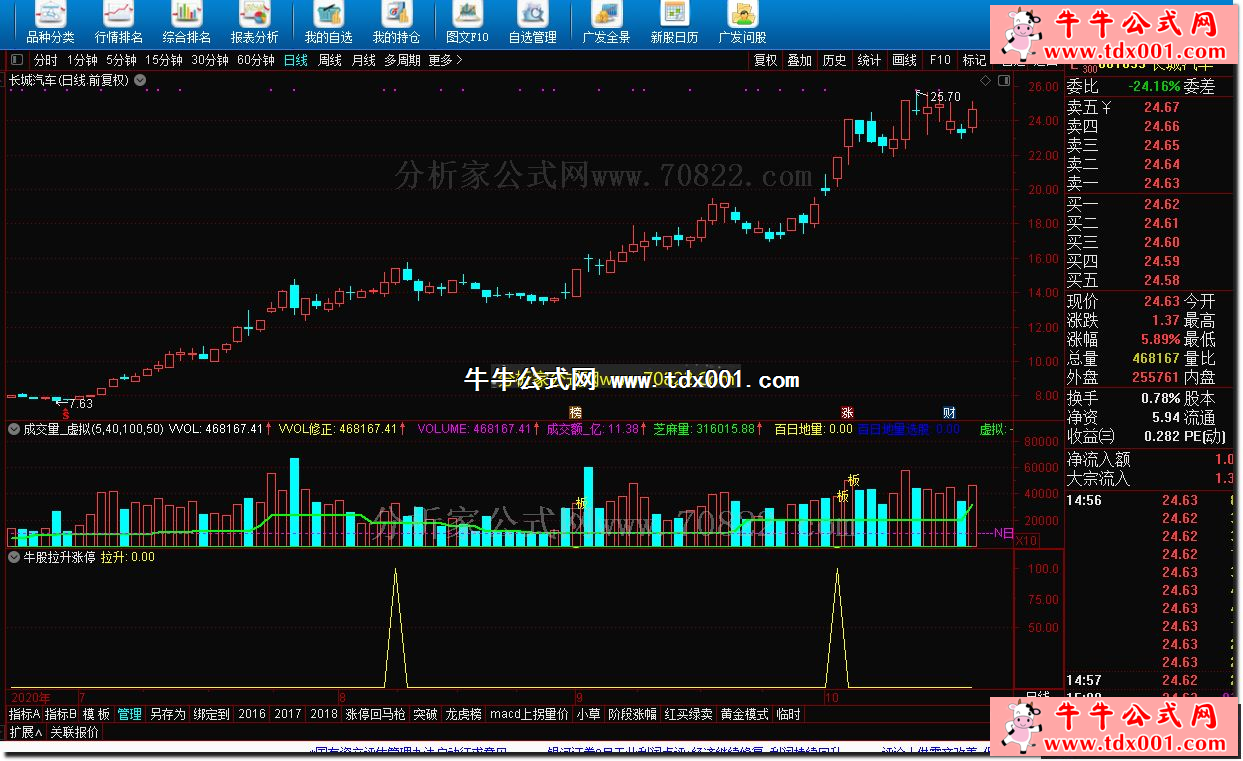The width and height of the screenshot is (1243, 761).
Task: Expand 长城汽车 chart title dropdown arrow
Action: (x=139, y=80)
